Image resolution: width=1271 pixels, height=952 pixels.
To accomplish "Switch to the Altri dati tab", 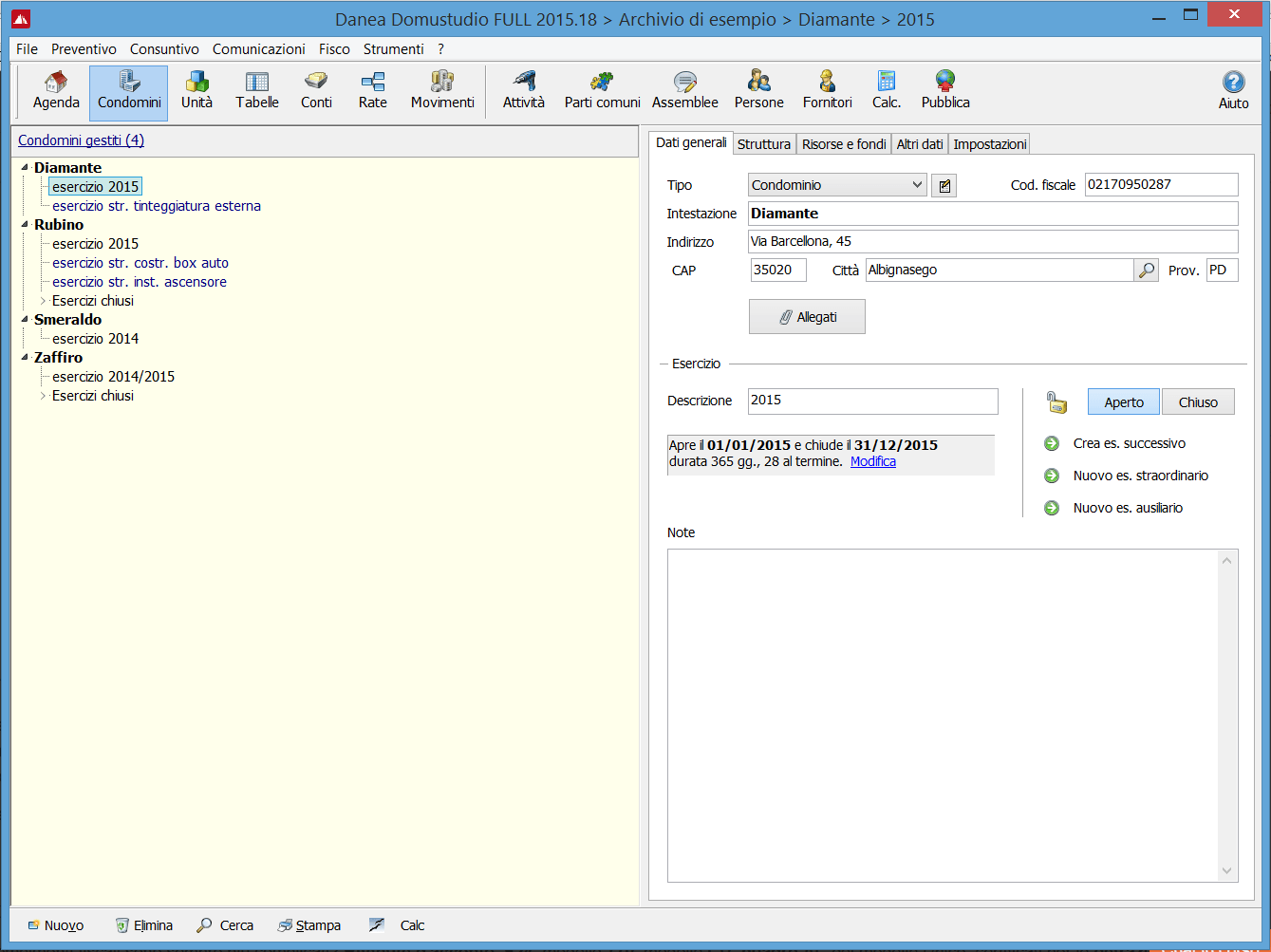I will click(x=920, y=144).
